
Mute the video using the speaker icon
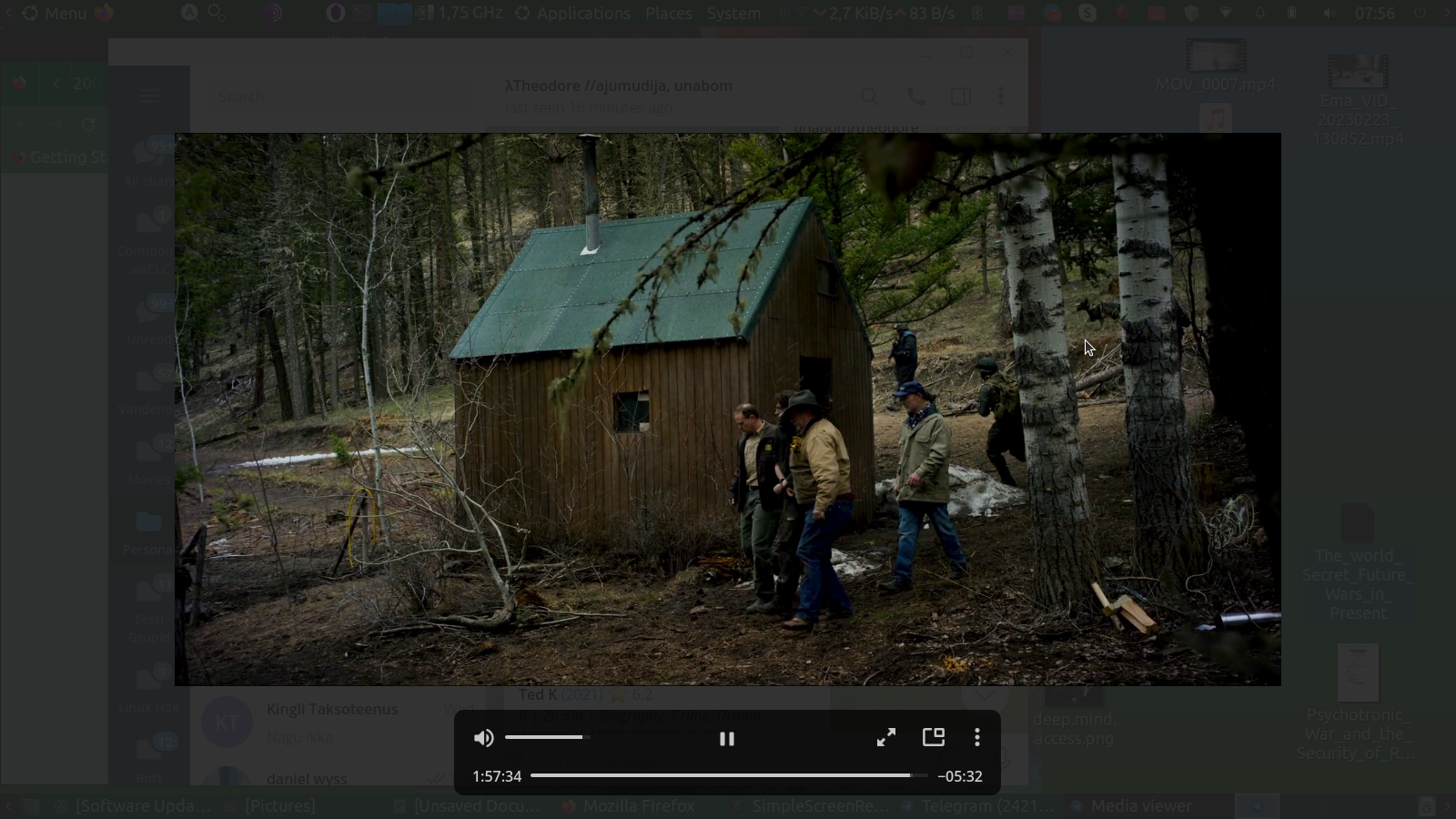484,738
